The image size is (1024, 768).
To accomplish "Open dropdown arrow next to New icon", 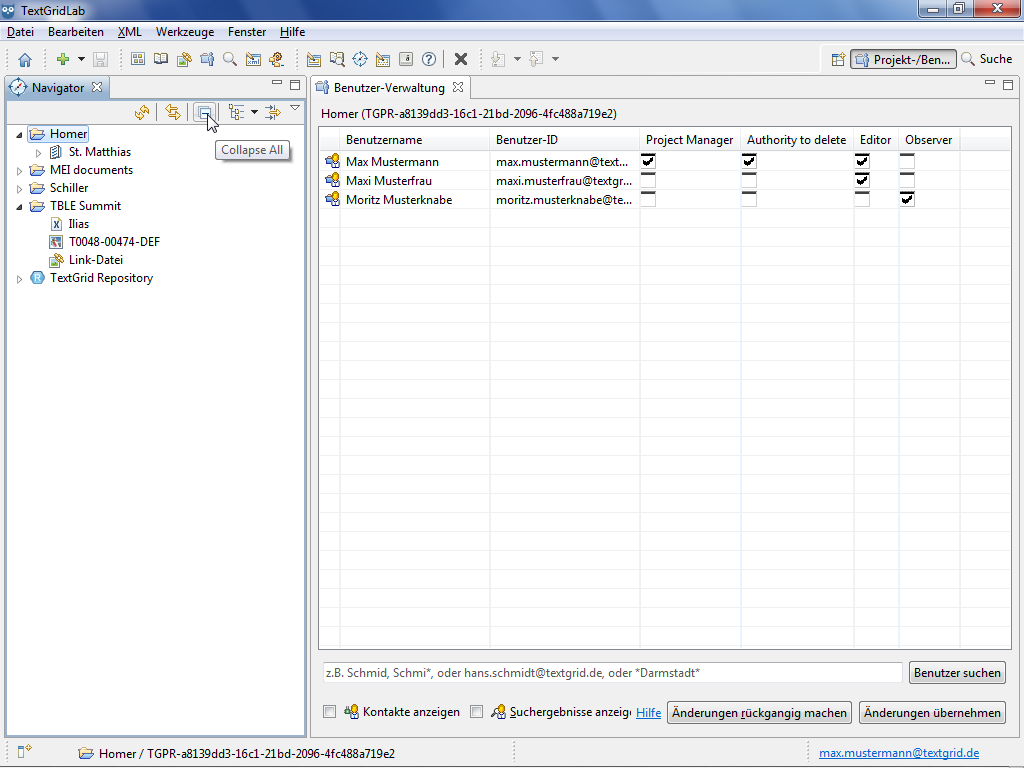I will (81, 60).
